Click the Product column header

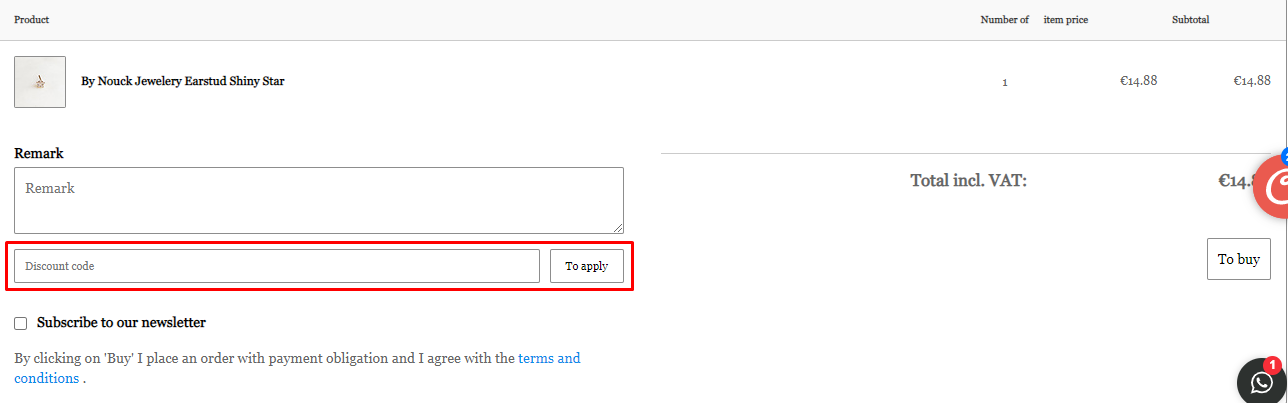(x=32, y=20)
